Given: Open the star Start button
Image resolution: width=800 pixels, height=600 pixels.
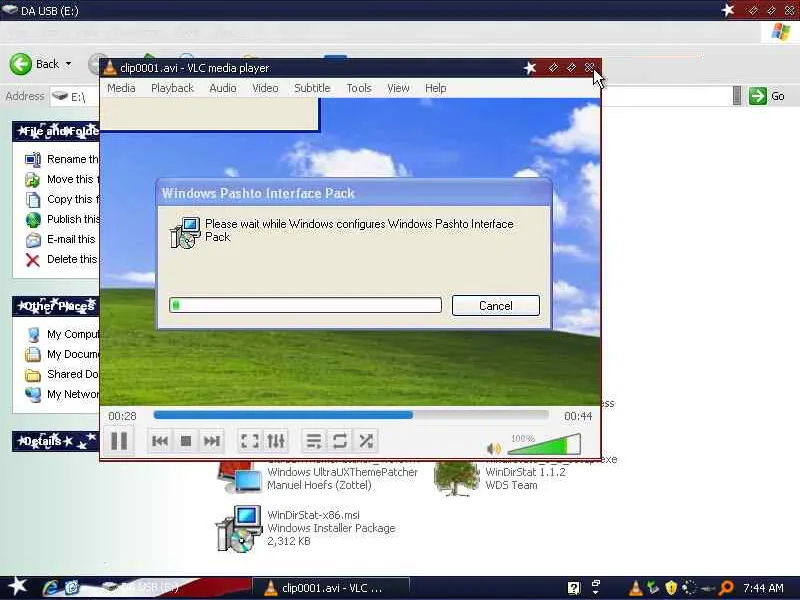Looking at the screenshot, I should pos(18,586).
